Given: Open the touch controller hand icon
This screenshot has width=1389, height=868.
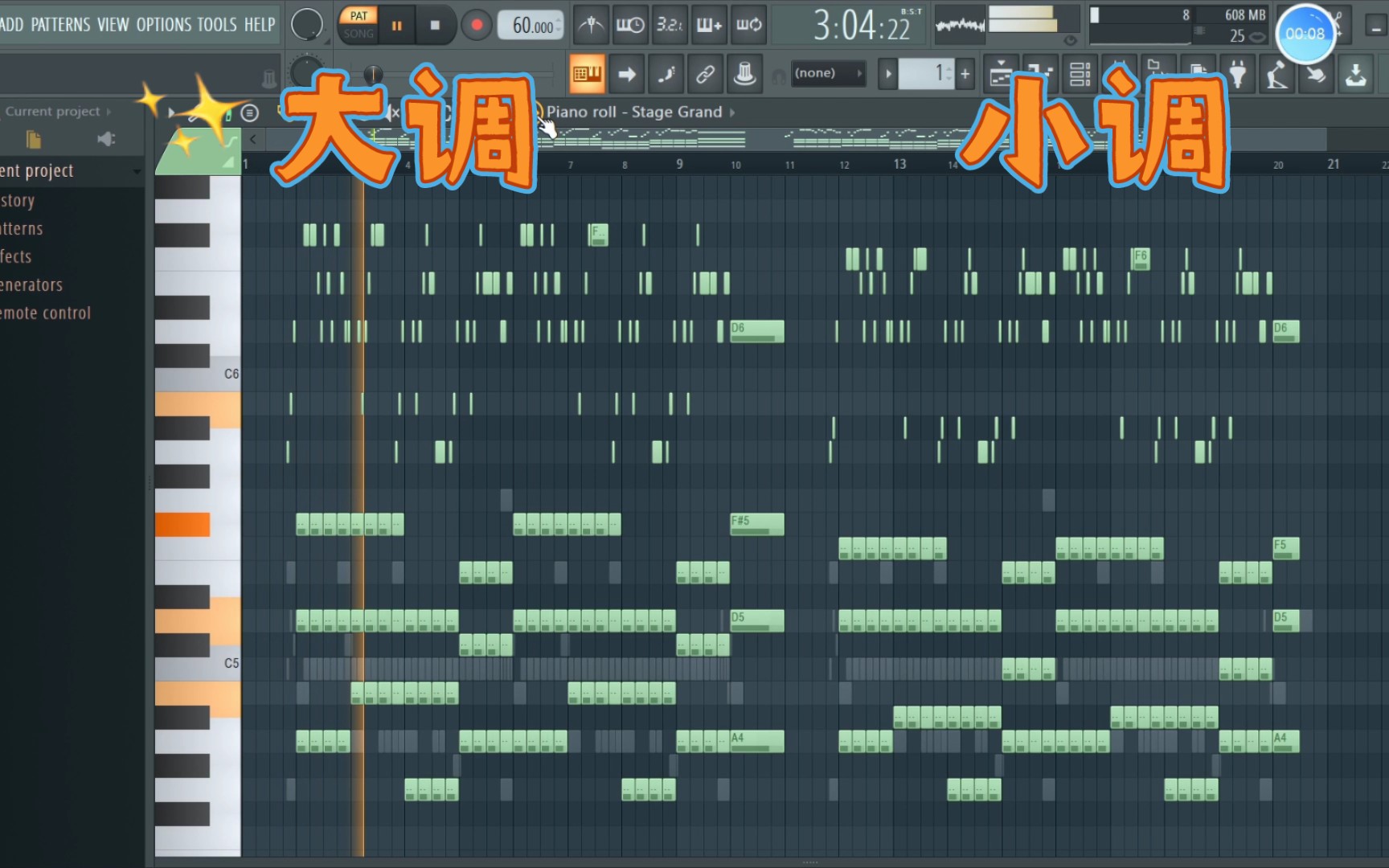Looking at the screenshot, I should 1317,75.
